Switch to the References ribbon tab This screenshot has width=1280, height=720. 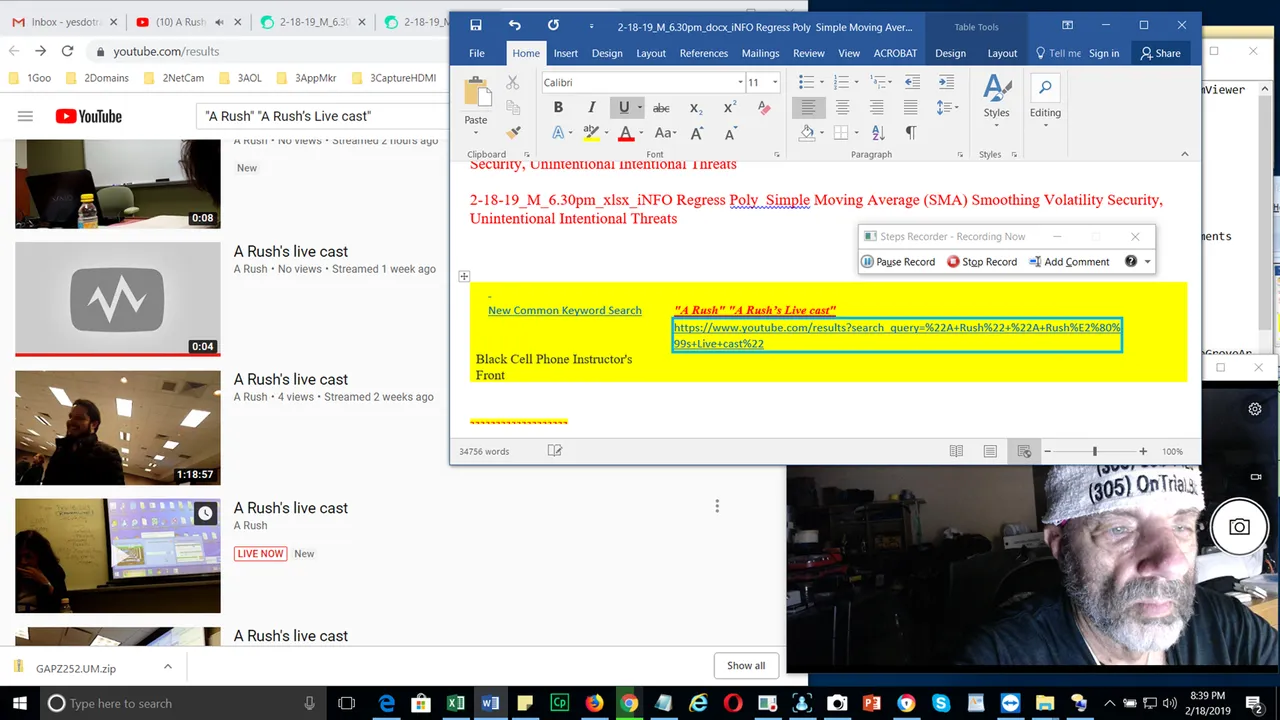click(x=704, y=53)
